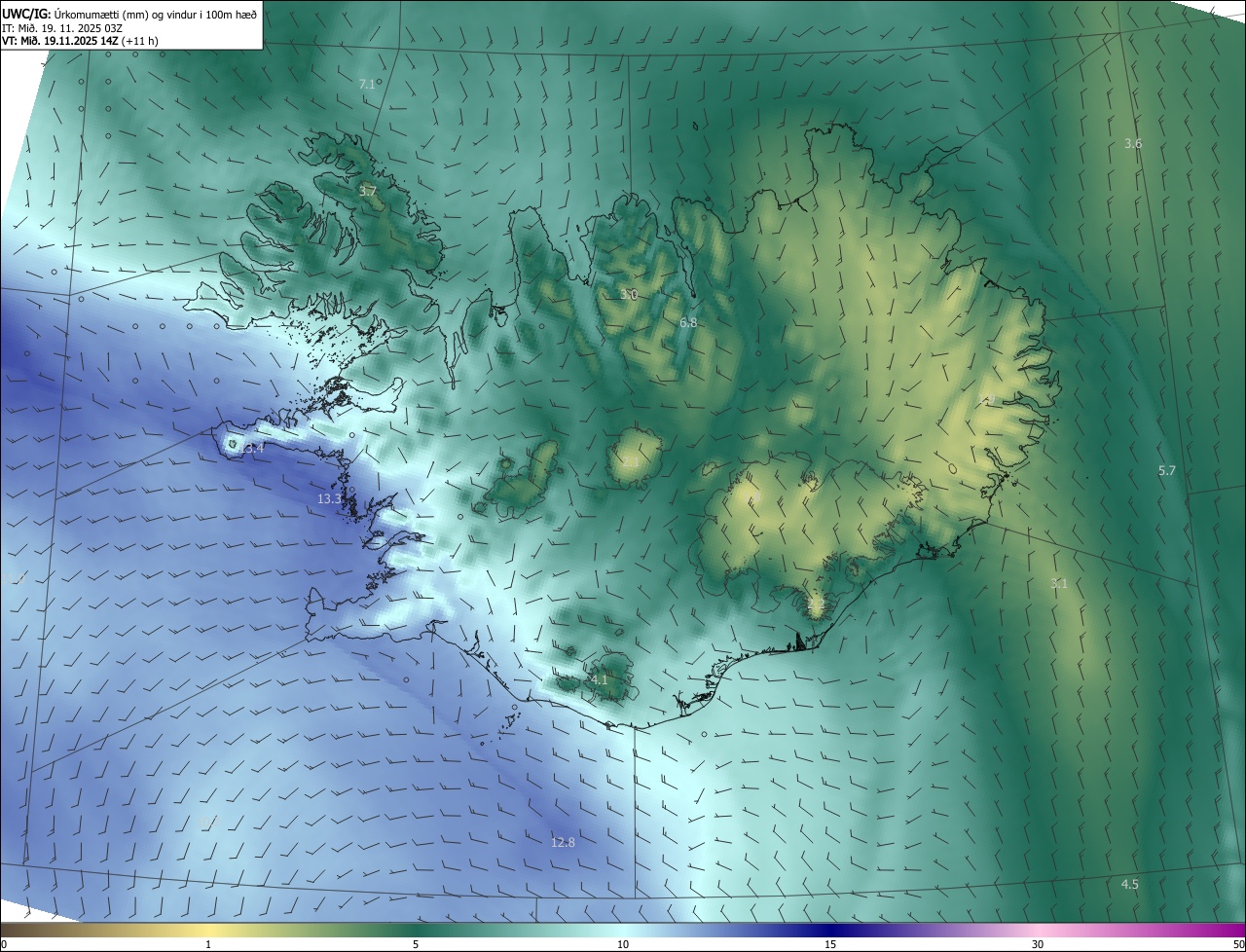Click the map title 'Úrkomumætti (mm) og vindur í 100m hæð'
This screenshot has height=952, width=1246.
click(x=156, y=14)
